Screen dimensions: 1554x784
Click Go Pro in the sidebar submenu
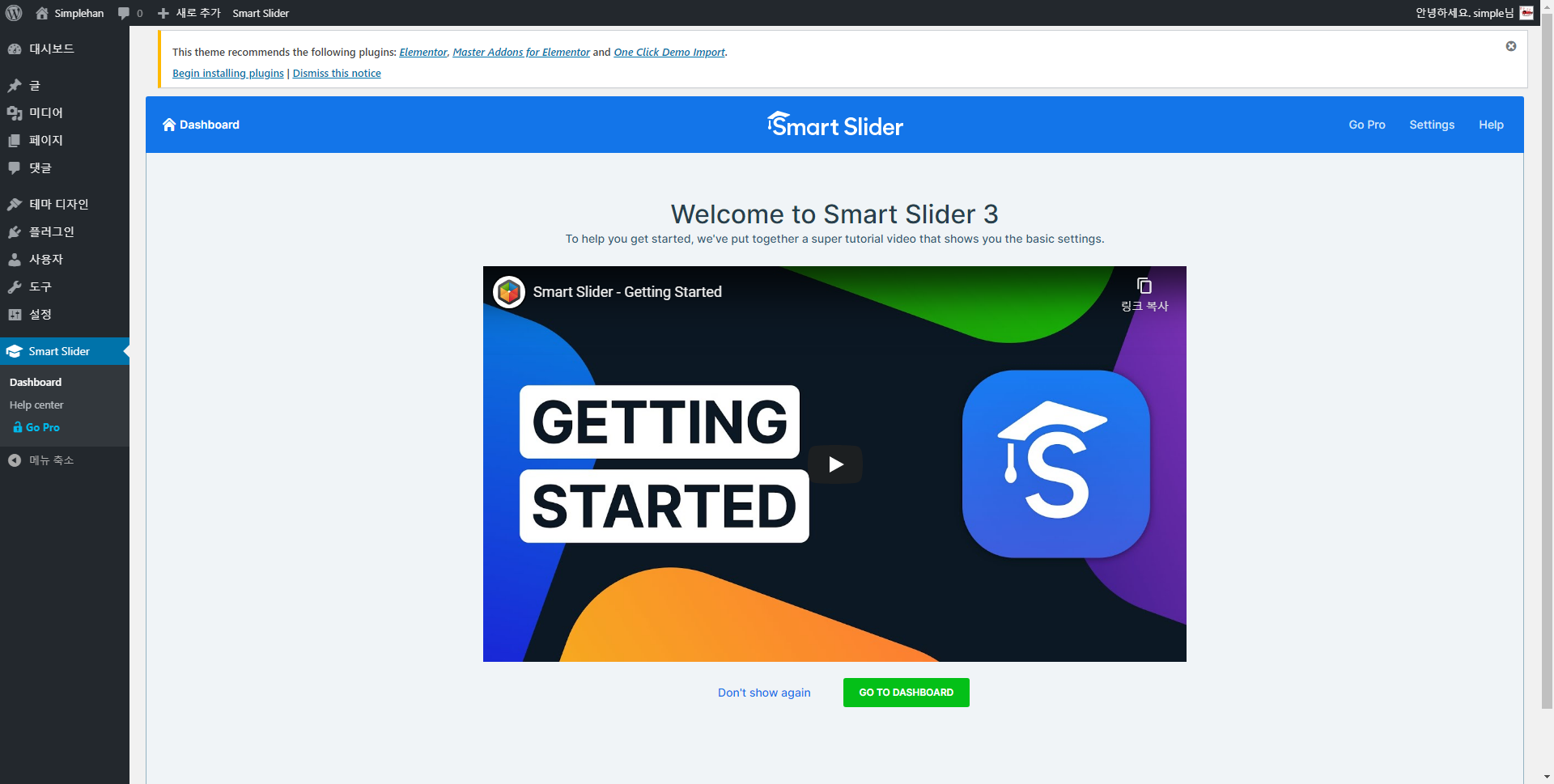pos(43,427)
